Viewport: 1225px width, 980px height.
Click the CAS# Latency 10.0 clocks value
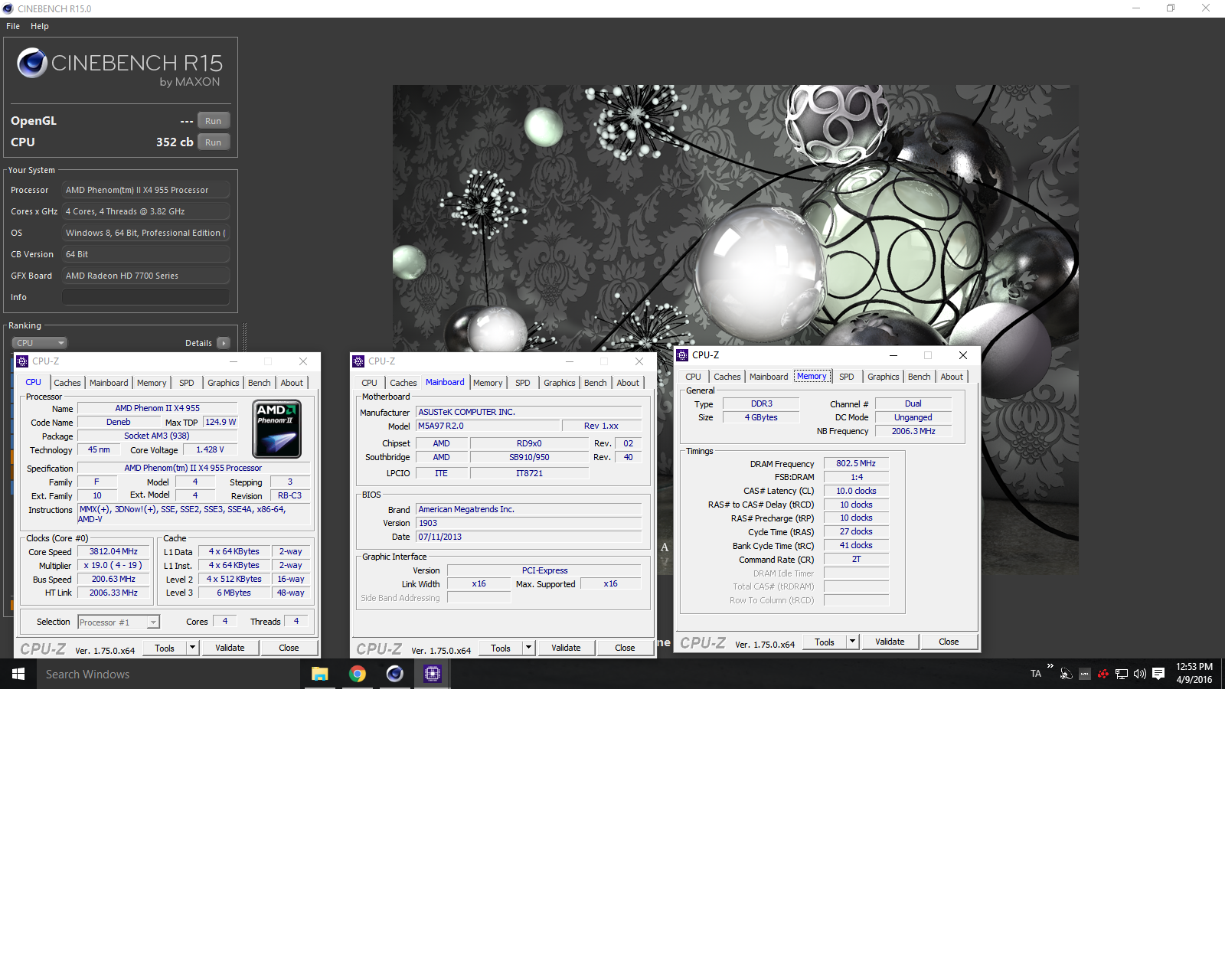pyautogui.click(x=856, y=491)
